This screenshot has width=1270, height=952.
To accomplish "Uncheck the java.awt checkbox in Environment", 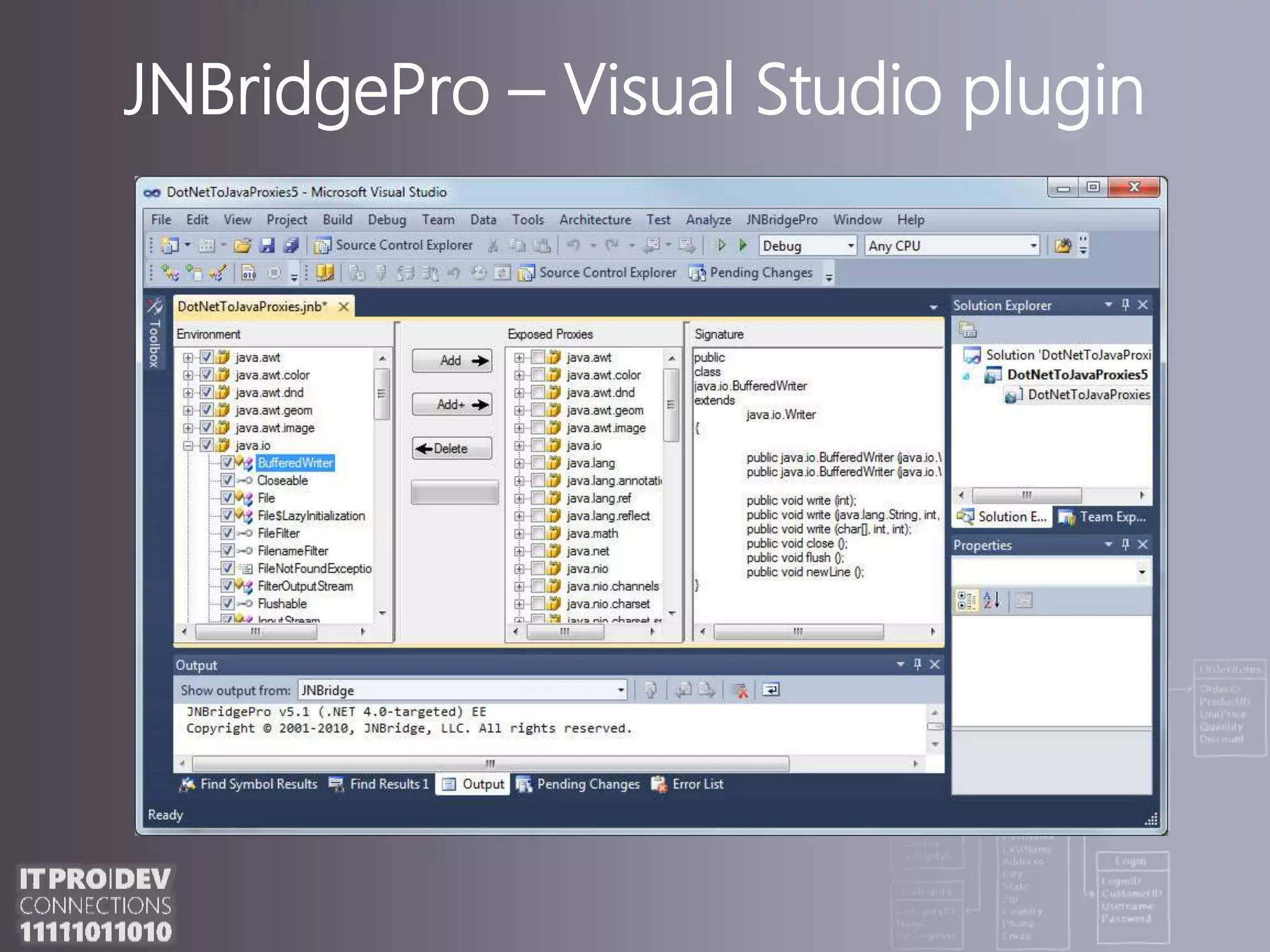I will tap(206, 357).
